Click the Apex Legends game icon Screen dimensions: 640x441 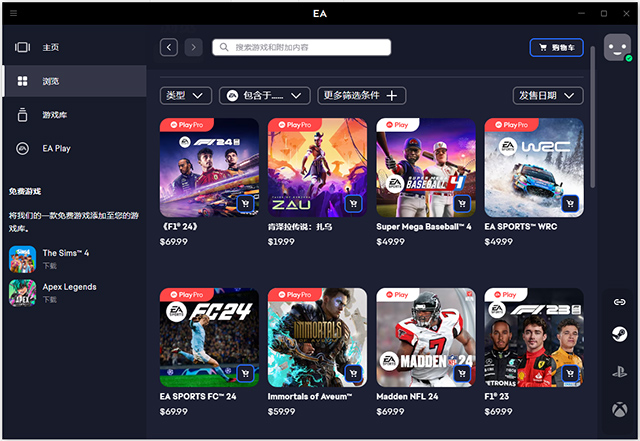pyautogui.click(x=22, y=293)
